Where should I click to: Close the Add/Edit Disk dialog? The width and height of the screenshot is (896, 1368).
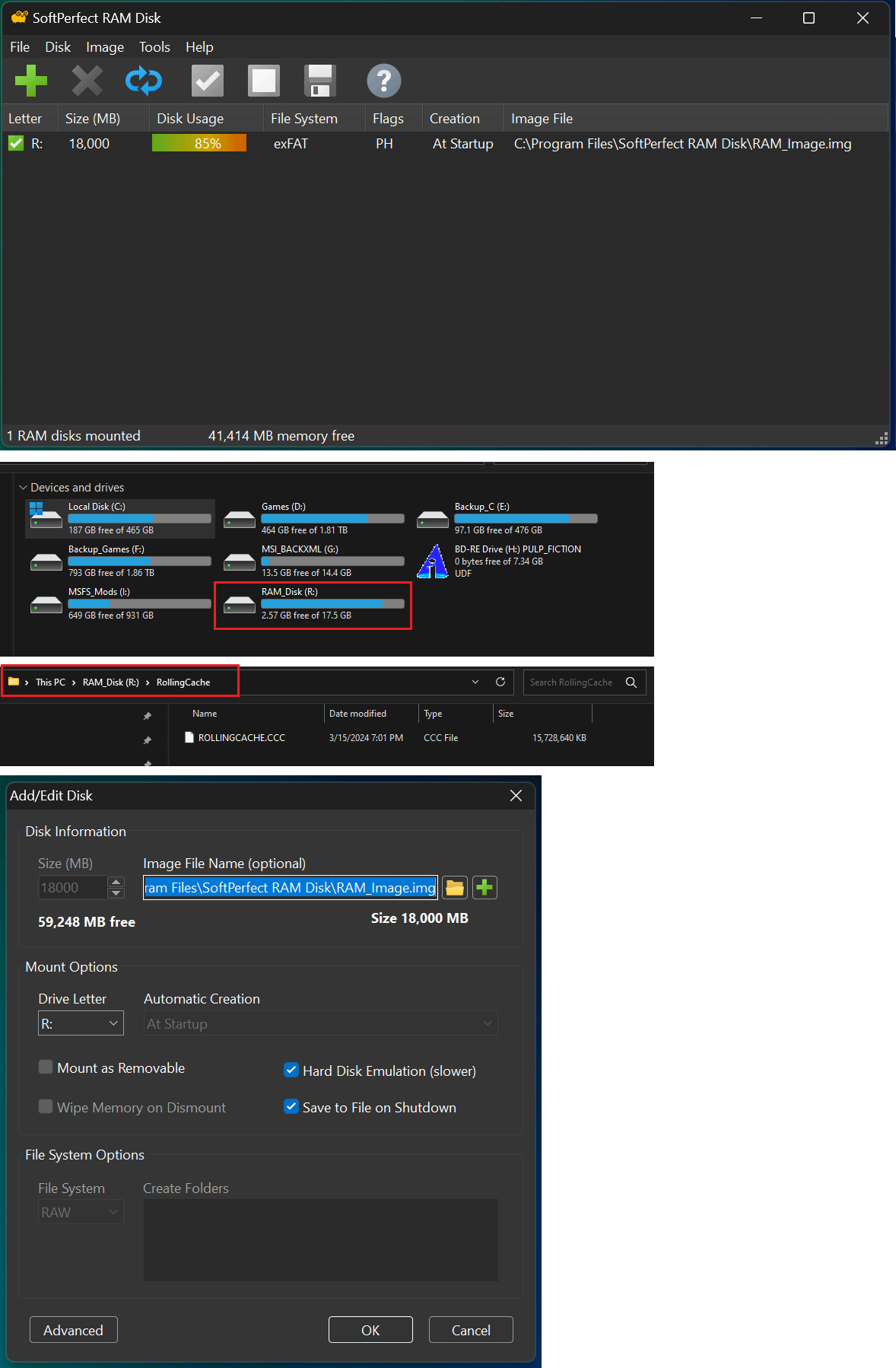(x=516, y=795)
